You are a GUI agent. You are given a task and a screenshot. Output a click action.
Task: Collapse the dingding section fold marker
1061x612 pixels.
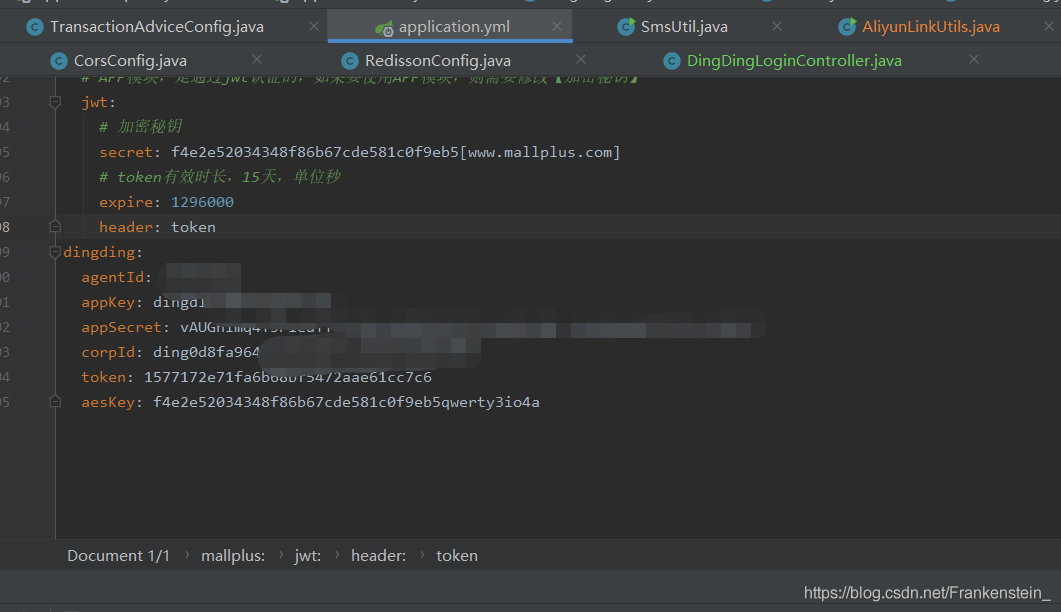(56, 252)
